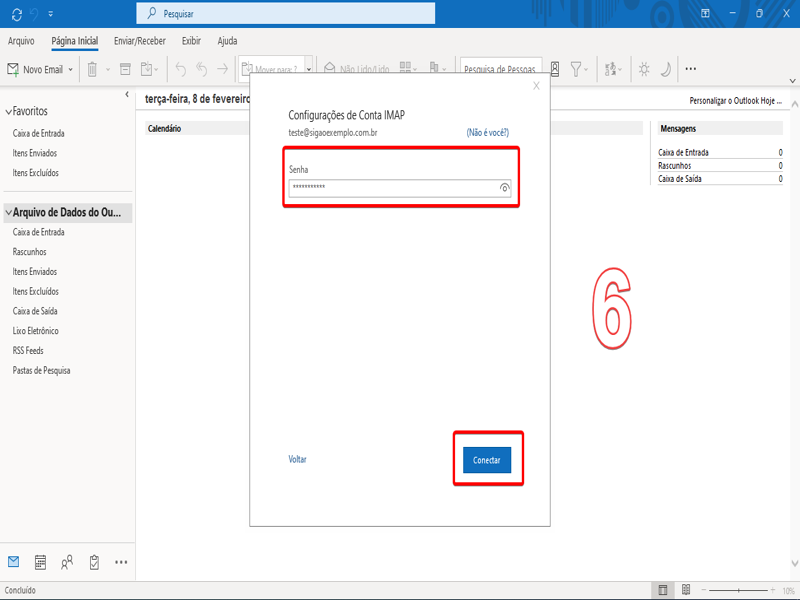Switch to light mode with the sun icon
The image size is (800, 600).
click(644, 69)
